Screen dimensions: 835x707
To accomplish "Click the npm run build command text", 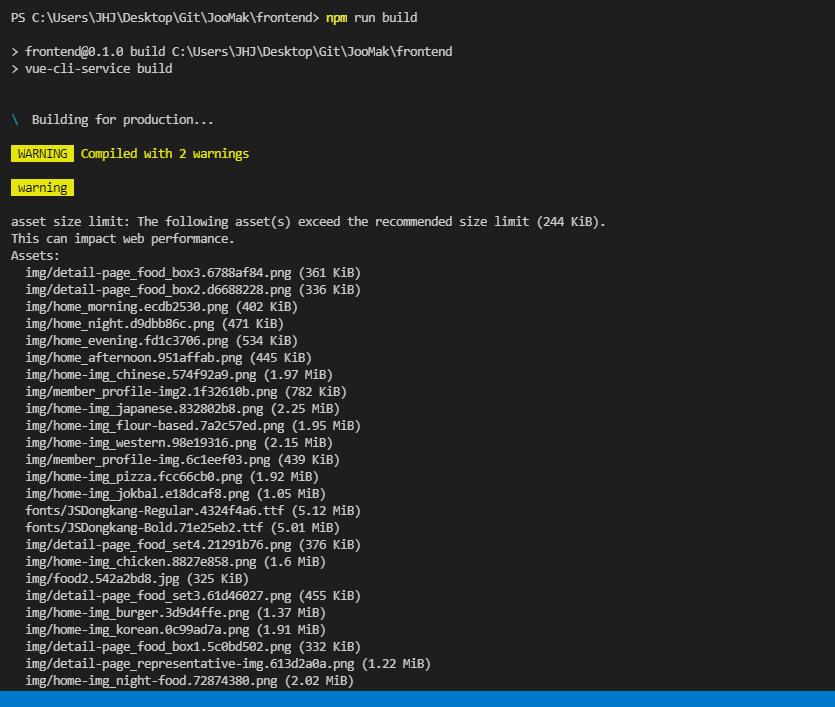I will point(372,18).
